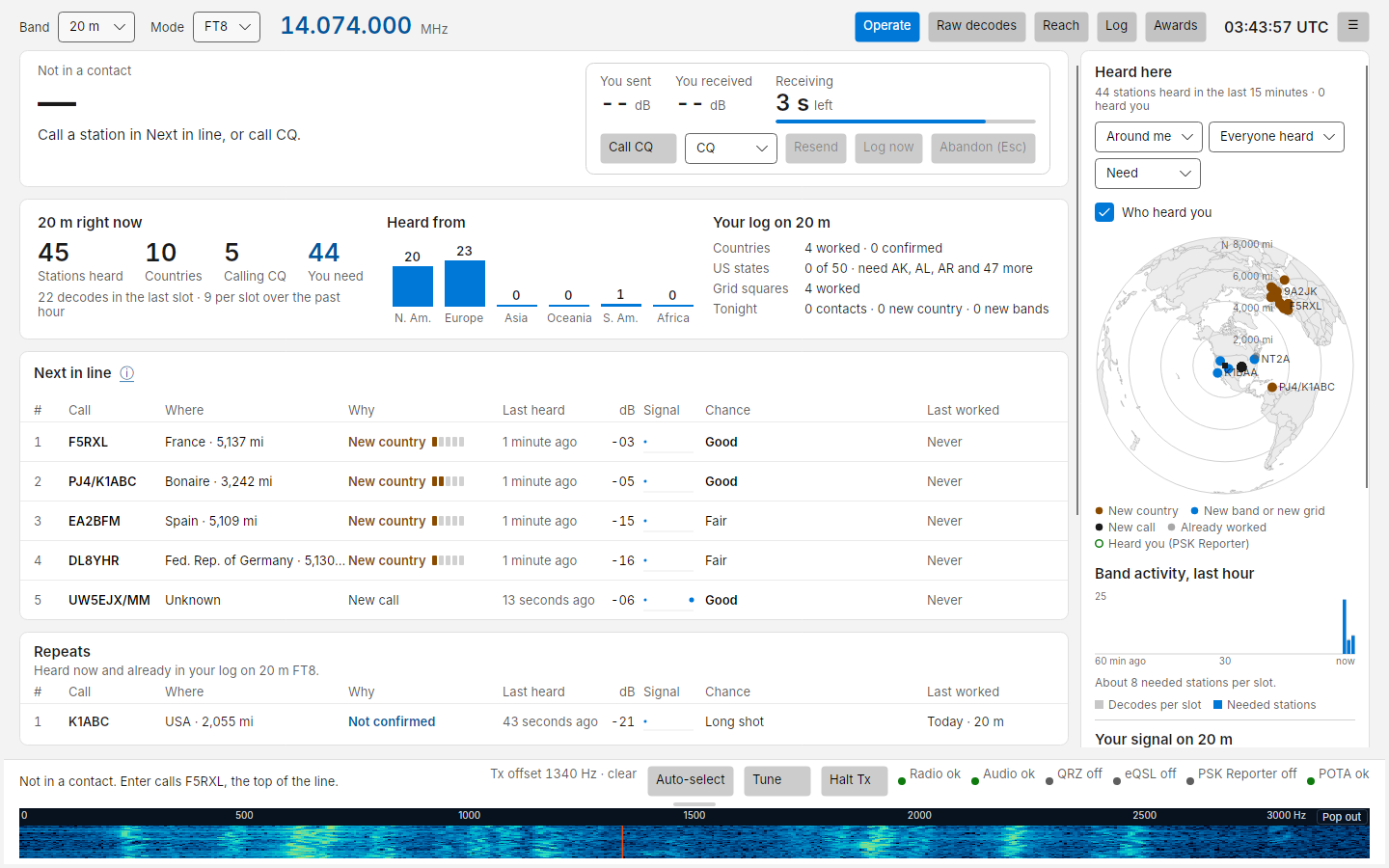
Task: Click the N. Am. bar in Heard from
Action: 413,286
